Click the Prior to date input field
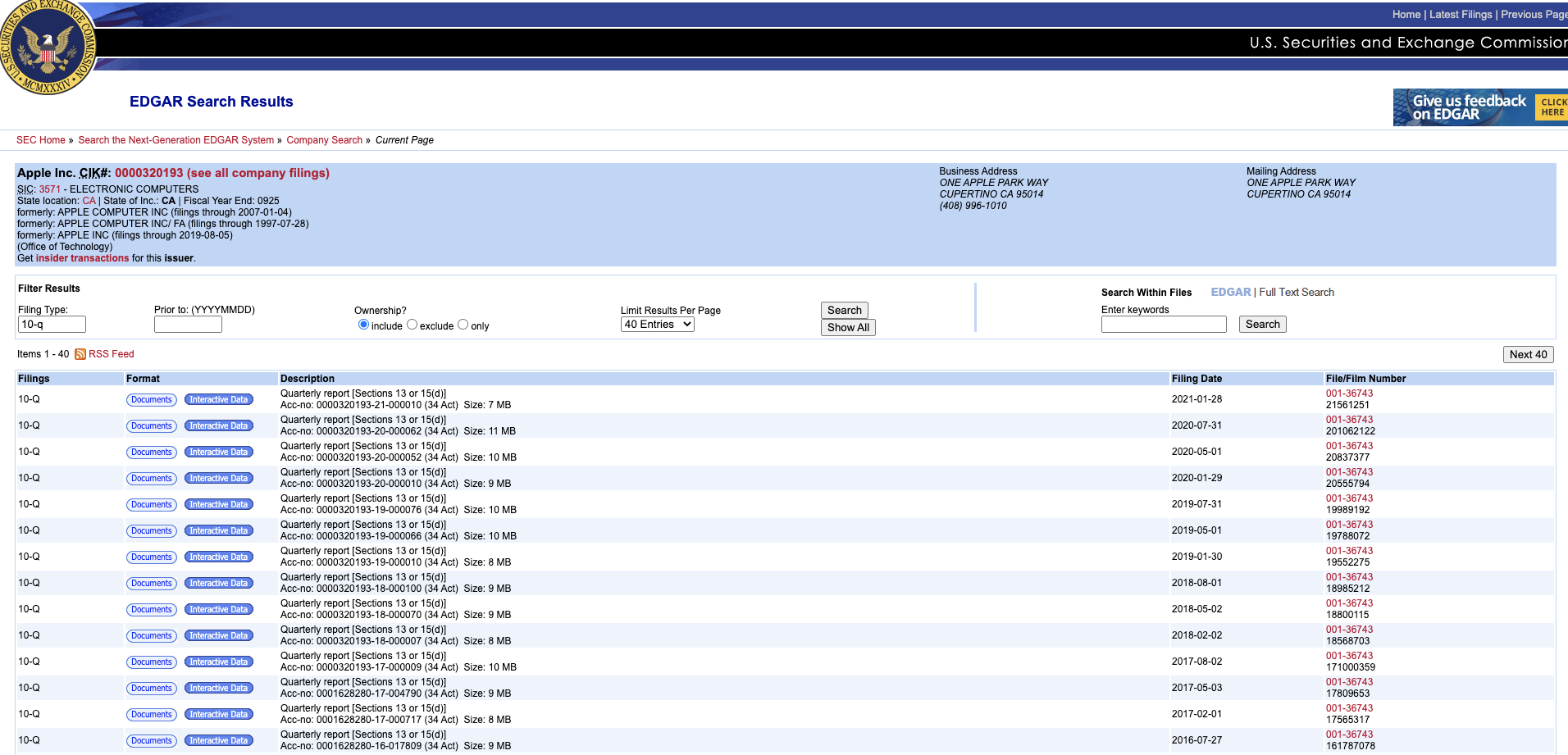This screenshot has height=755, width=1568. point(188,325)
